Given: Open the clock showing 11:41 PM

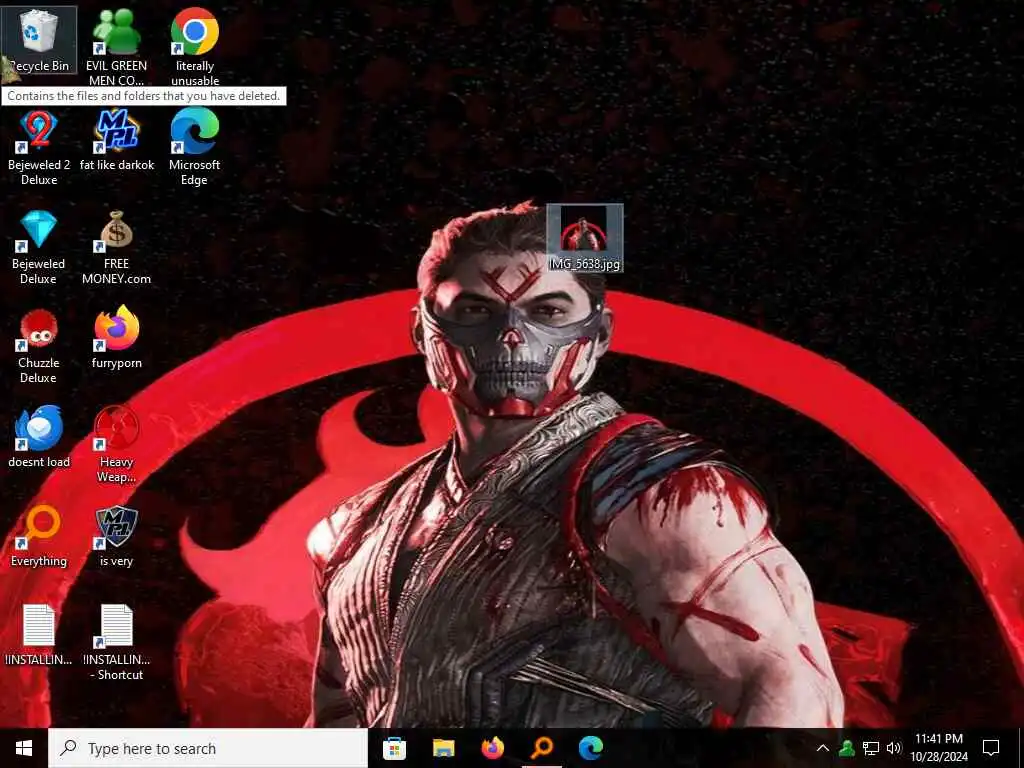Looking at the screenshot, I should [938, 748].
